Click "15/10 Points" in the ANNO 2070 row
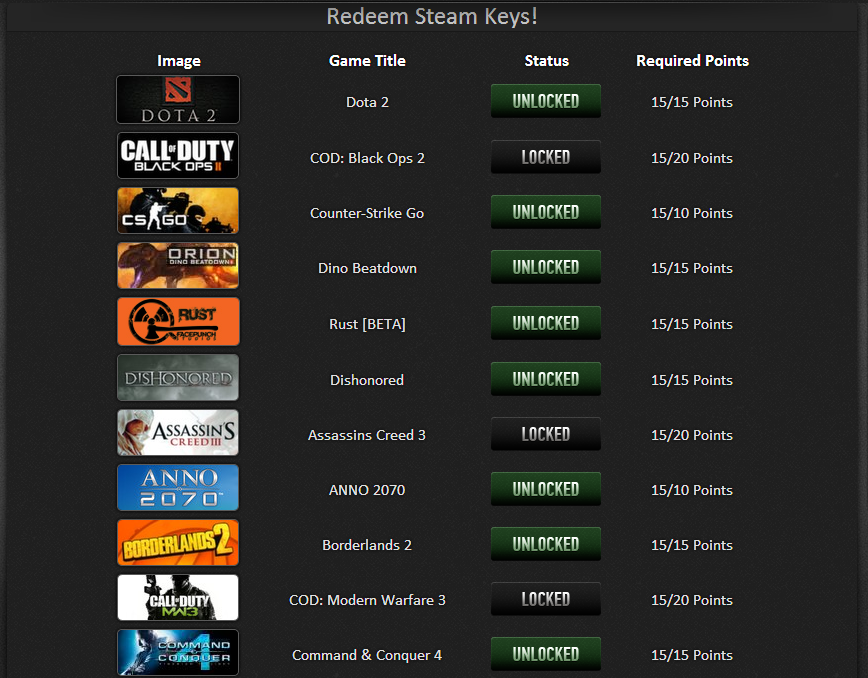This screenshot has width=868, height=678. pyautogui.click(x=692, y=490)
